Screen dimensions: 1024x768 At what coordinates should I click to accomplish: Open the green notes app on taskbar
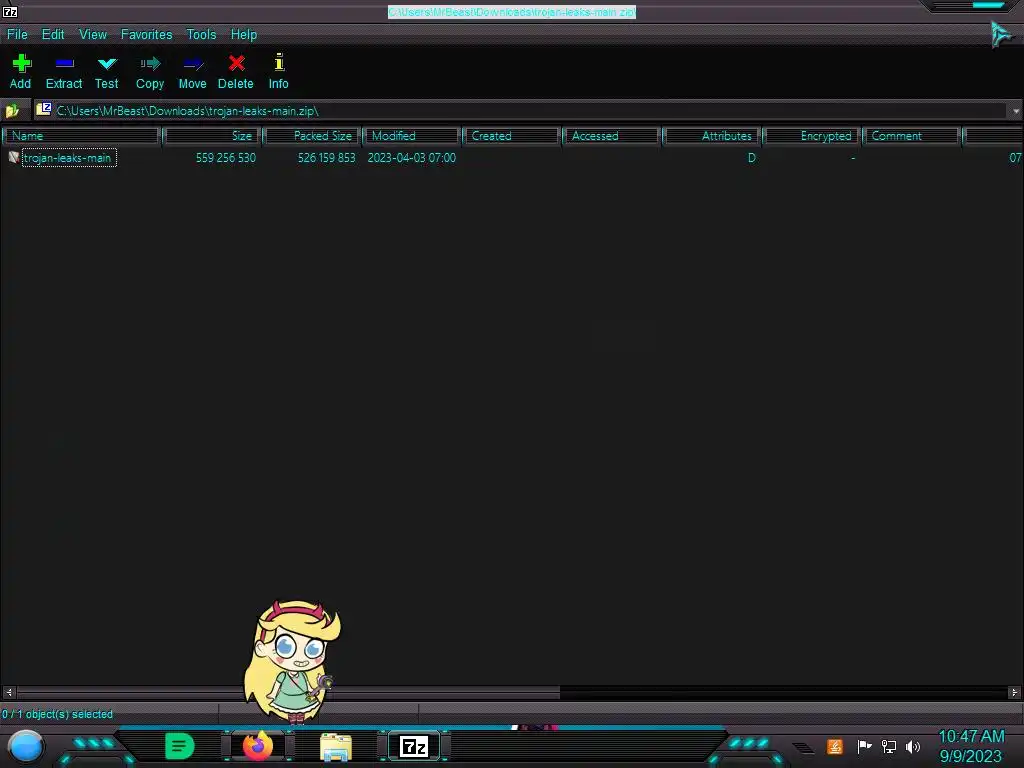tap(180, 746)
